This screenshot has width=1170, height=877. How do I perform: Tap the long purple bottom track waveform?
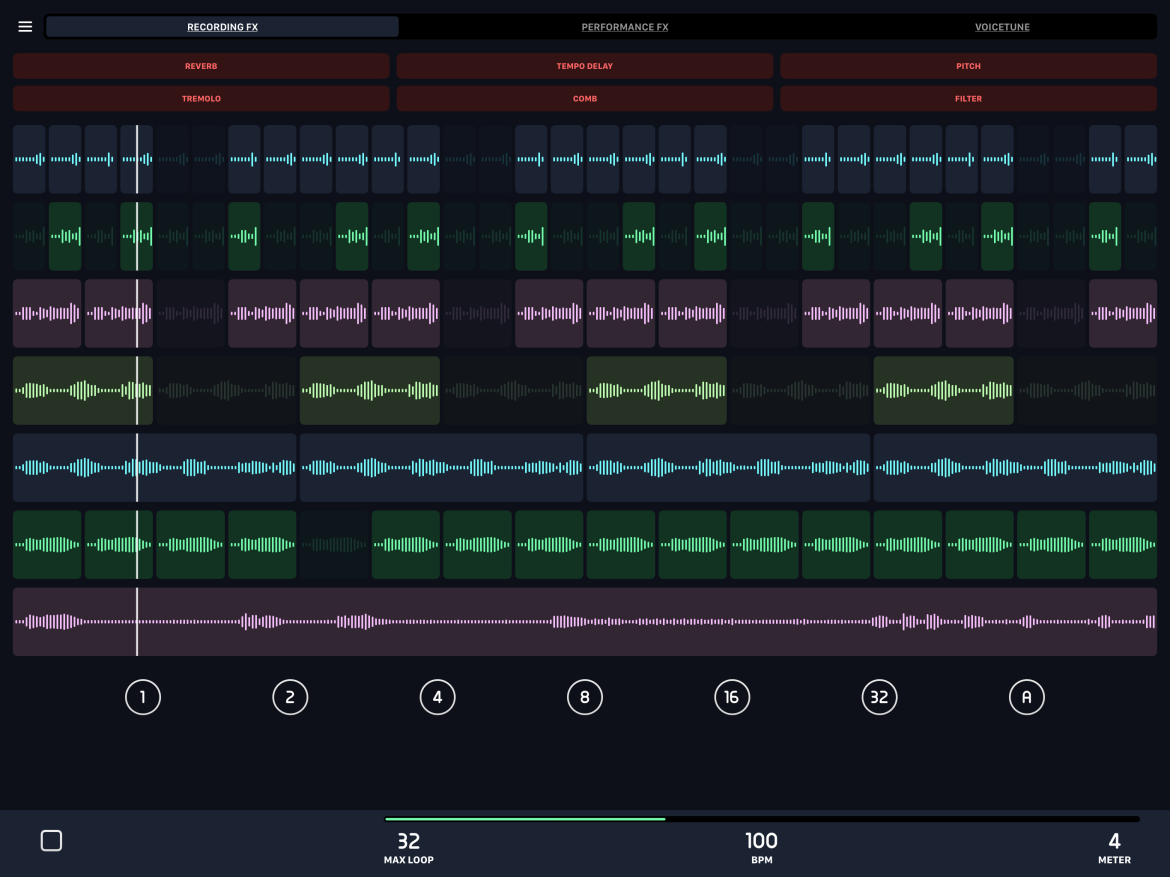click(x=585, y=622)
